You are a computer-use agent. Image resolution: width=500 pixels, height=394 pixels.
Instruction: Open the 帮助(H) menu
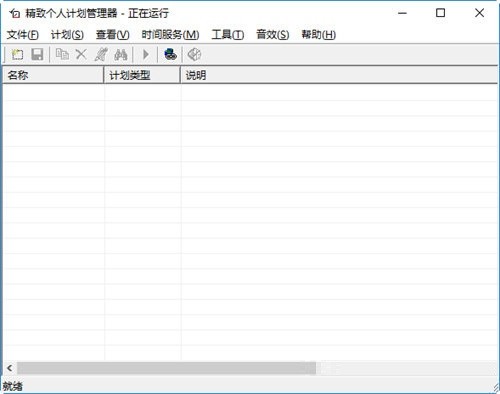[319, 35]
